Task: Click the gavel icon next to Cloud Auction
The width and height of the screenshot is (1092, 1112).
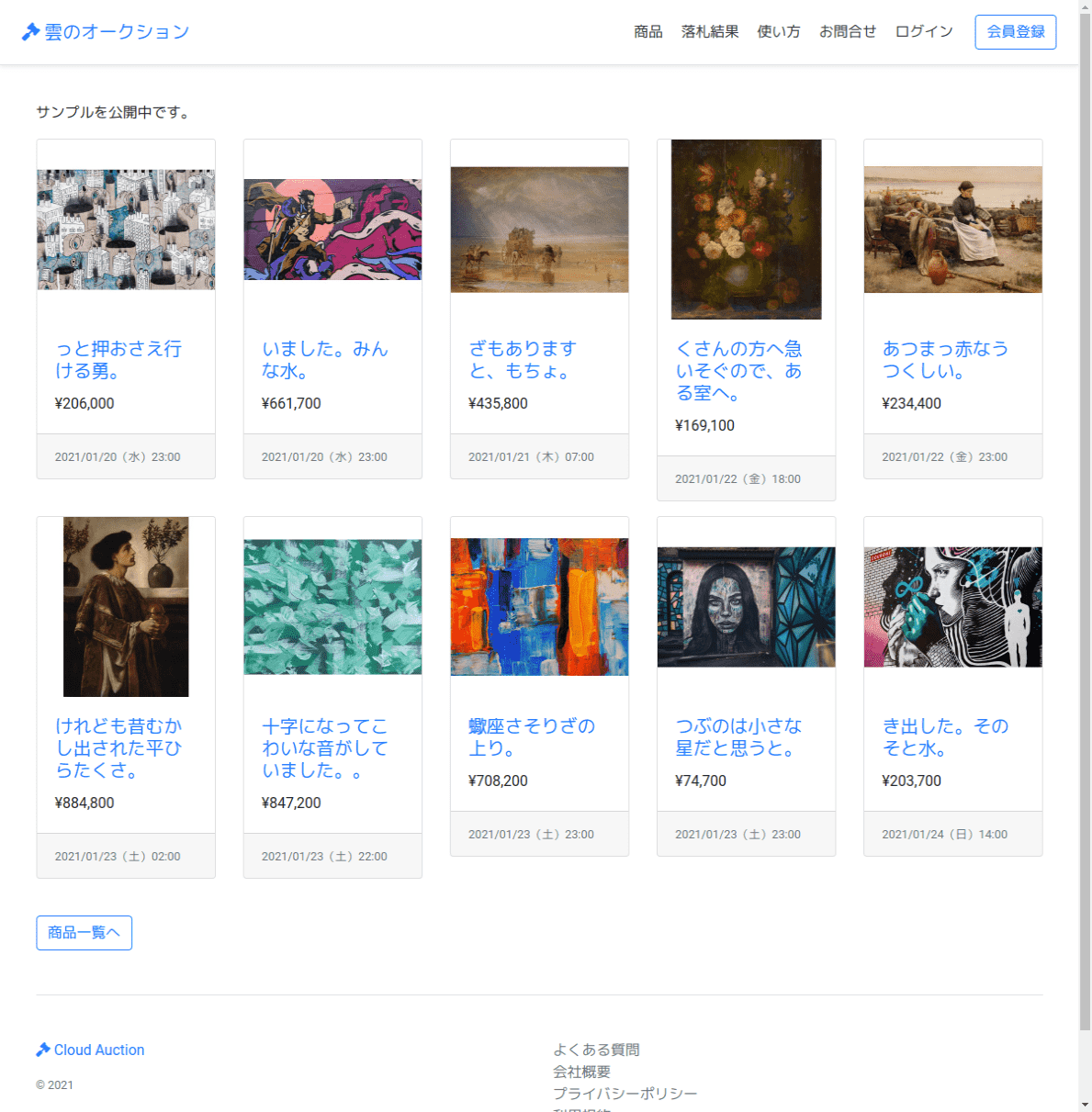Action: [43, 1050]
